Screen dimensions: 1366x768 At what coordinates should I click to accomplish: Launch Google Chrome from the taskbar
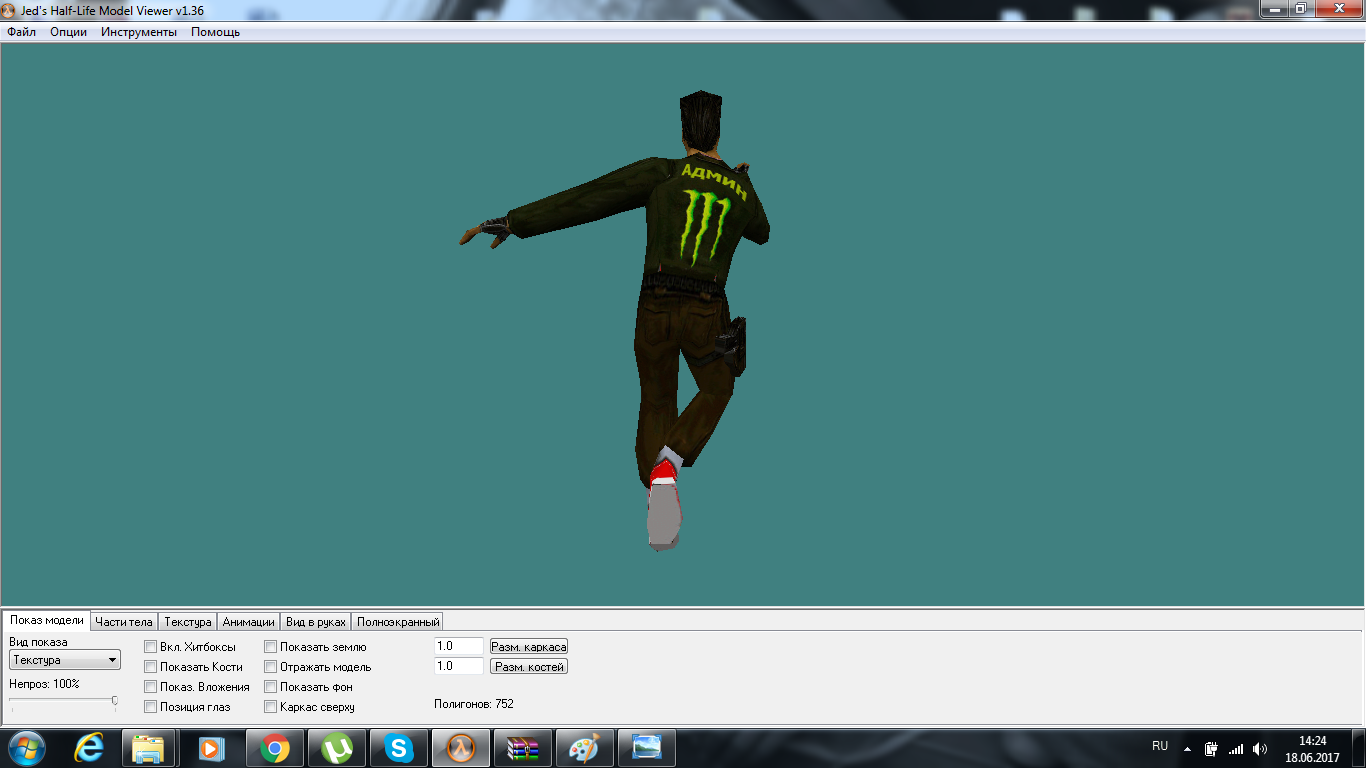pos(275,748)
